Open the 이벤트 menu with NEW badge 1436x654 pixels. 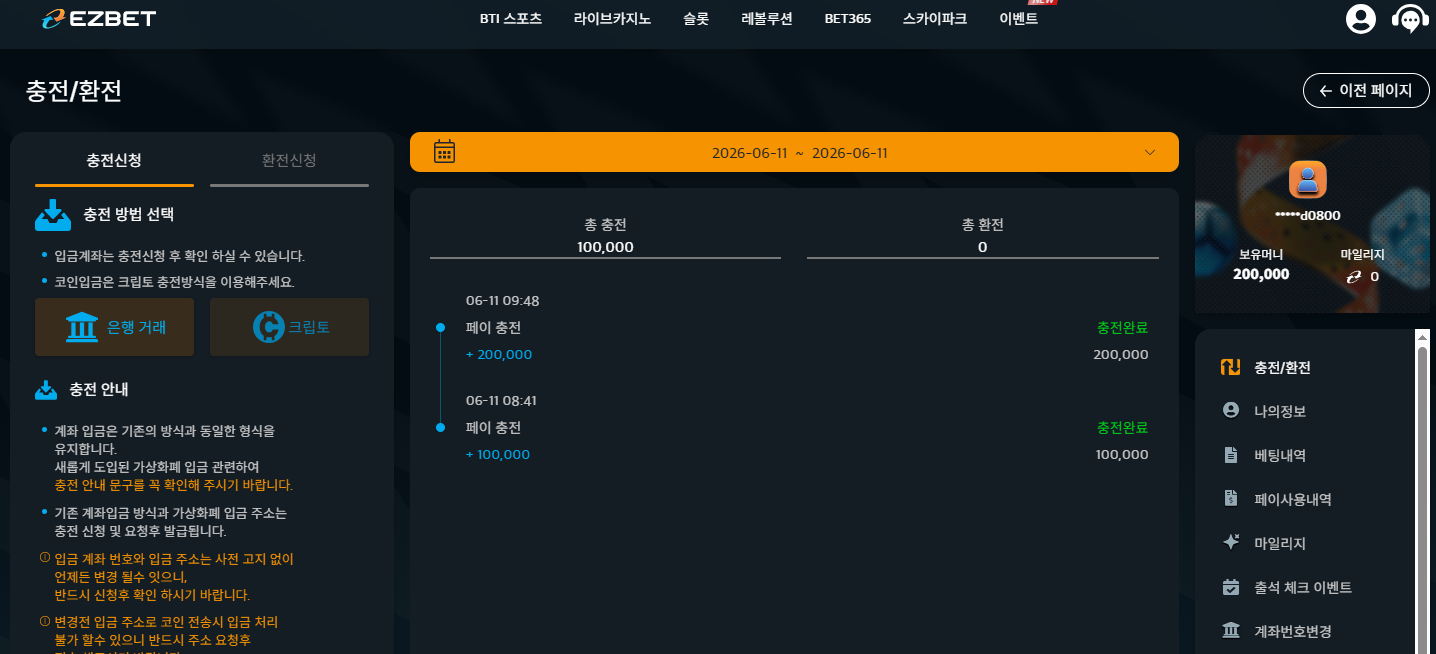tap(1018, 18)
